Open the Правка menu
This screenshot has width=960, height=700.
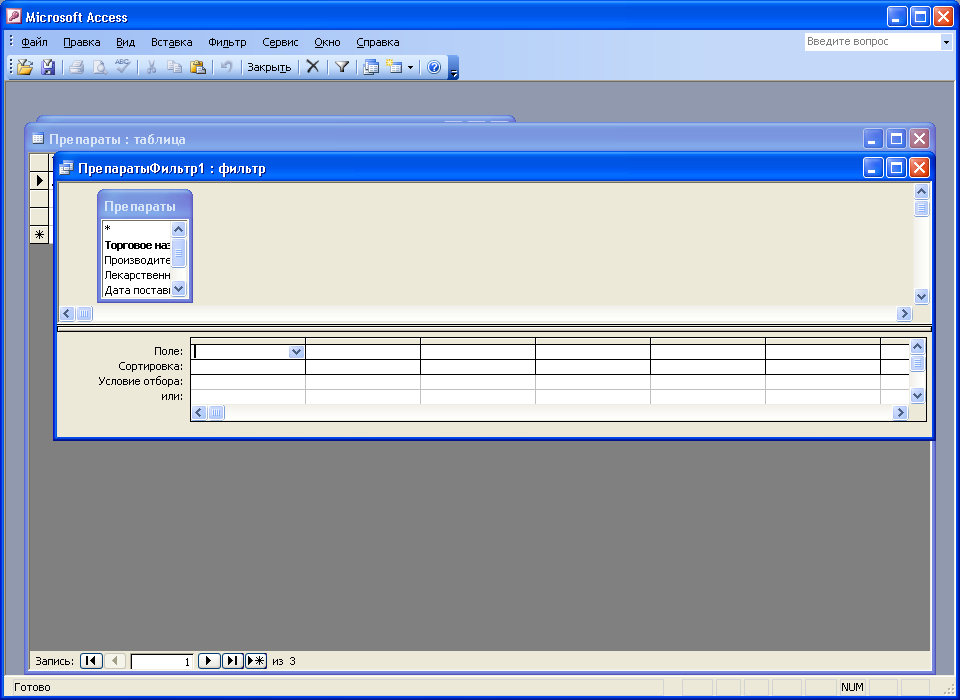click(x=81, y=42)
